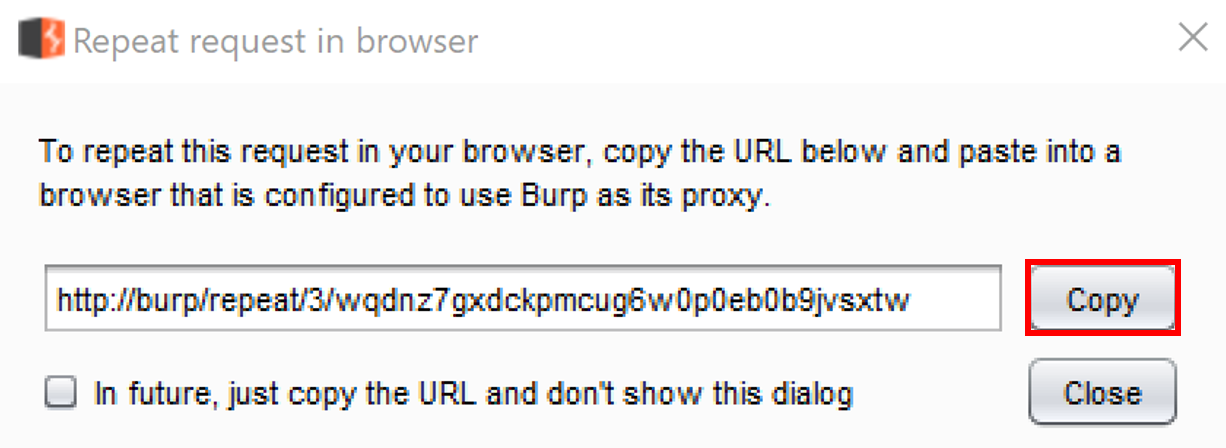
Task: Tick the 'just copy the URL' checkbox
Action: point(61,393)
